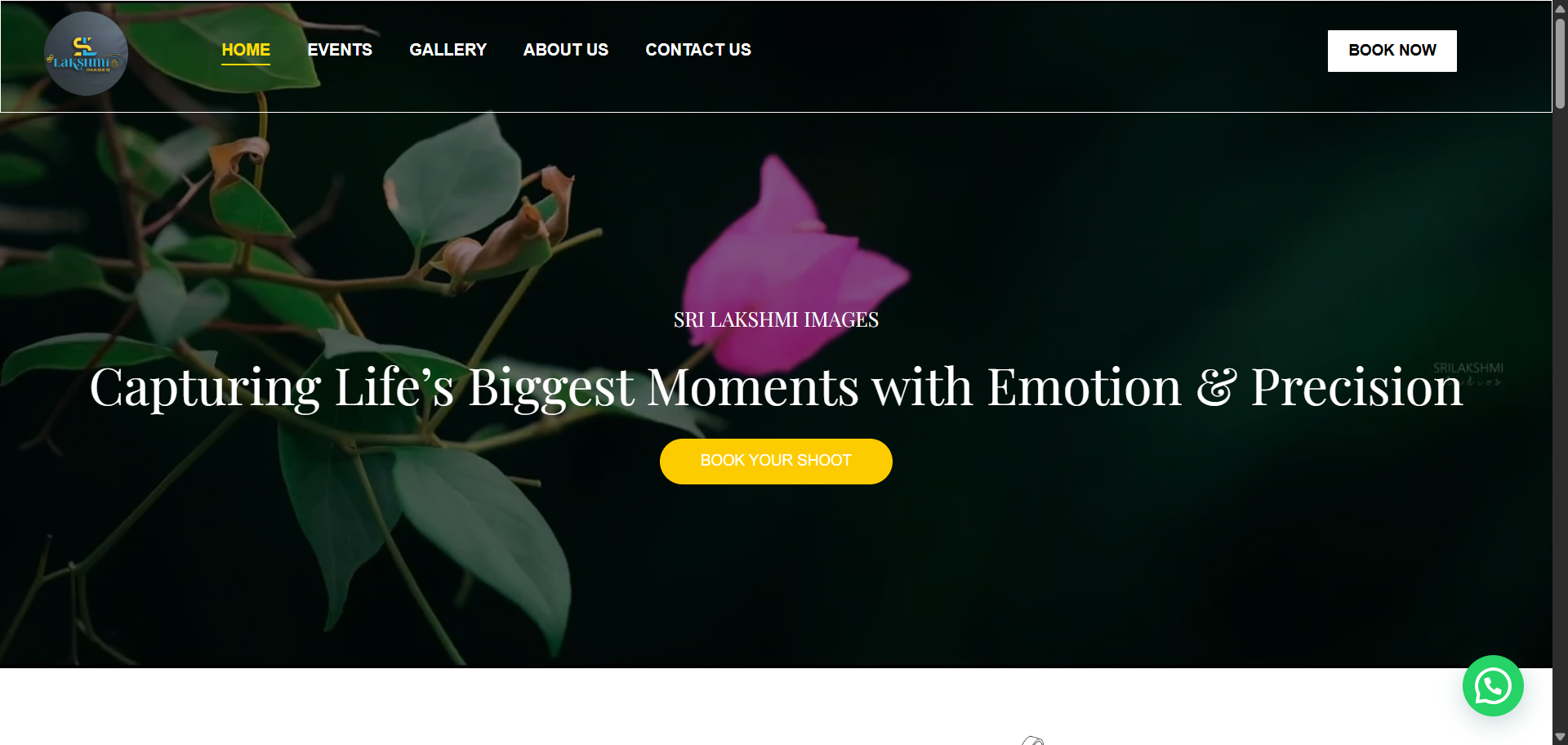Click the SRI LAKSHMI IMAGES subtitle text

tap(776, 319)
